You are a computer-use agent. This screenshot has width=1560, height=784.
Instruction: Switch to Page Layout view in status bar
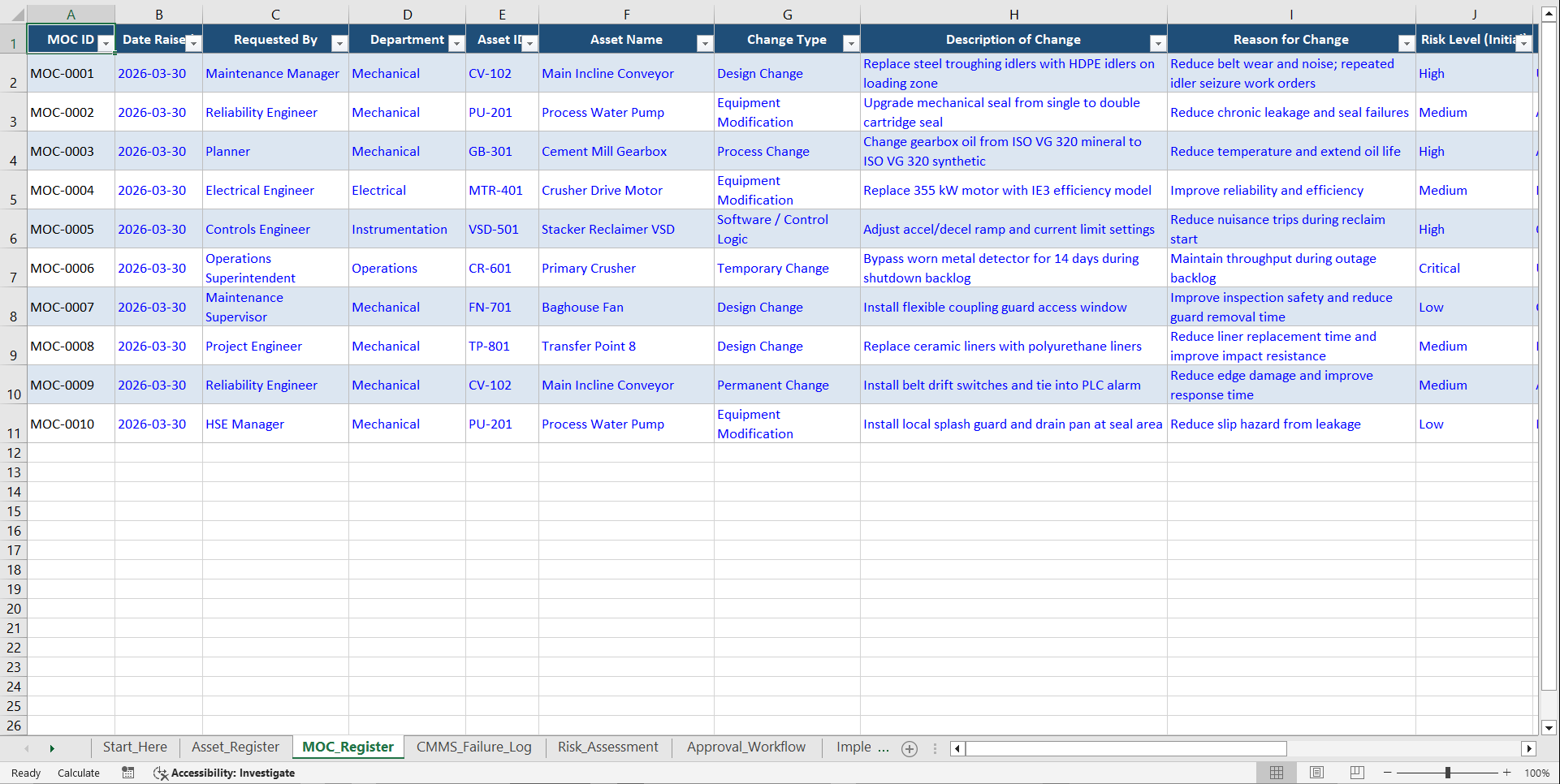tap(1316, 772)
